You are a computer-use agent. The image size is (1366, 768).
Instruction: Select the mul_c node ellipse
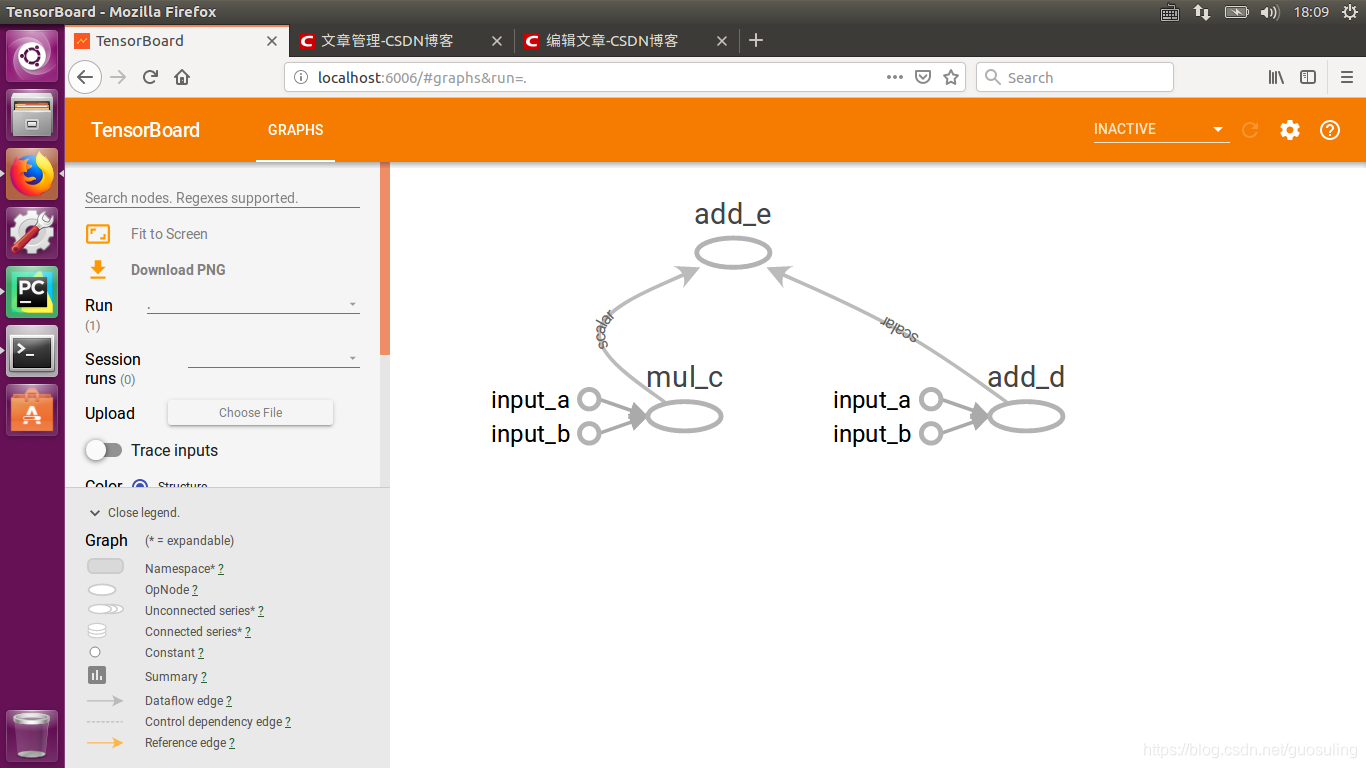(x=684, y=416)
